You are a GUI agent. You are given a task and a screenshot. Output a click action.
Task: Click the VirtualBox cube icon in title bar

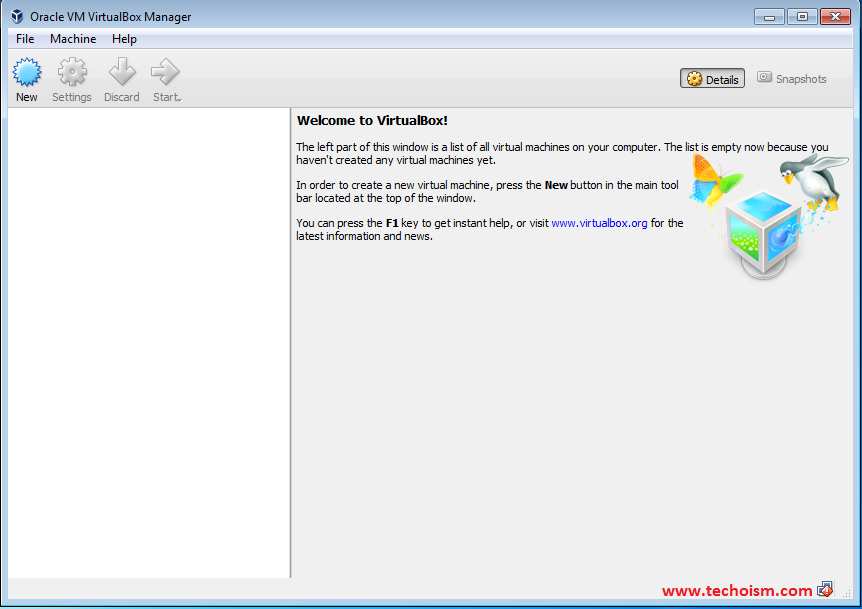(17, 16)
